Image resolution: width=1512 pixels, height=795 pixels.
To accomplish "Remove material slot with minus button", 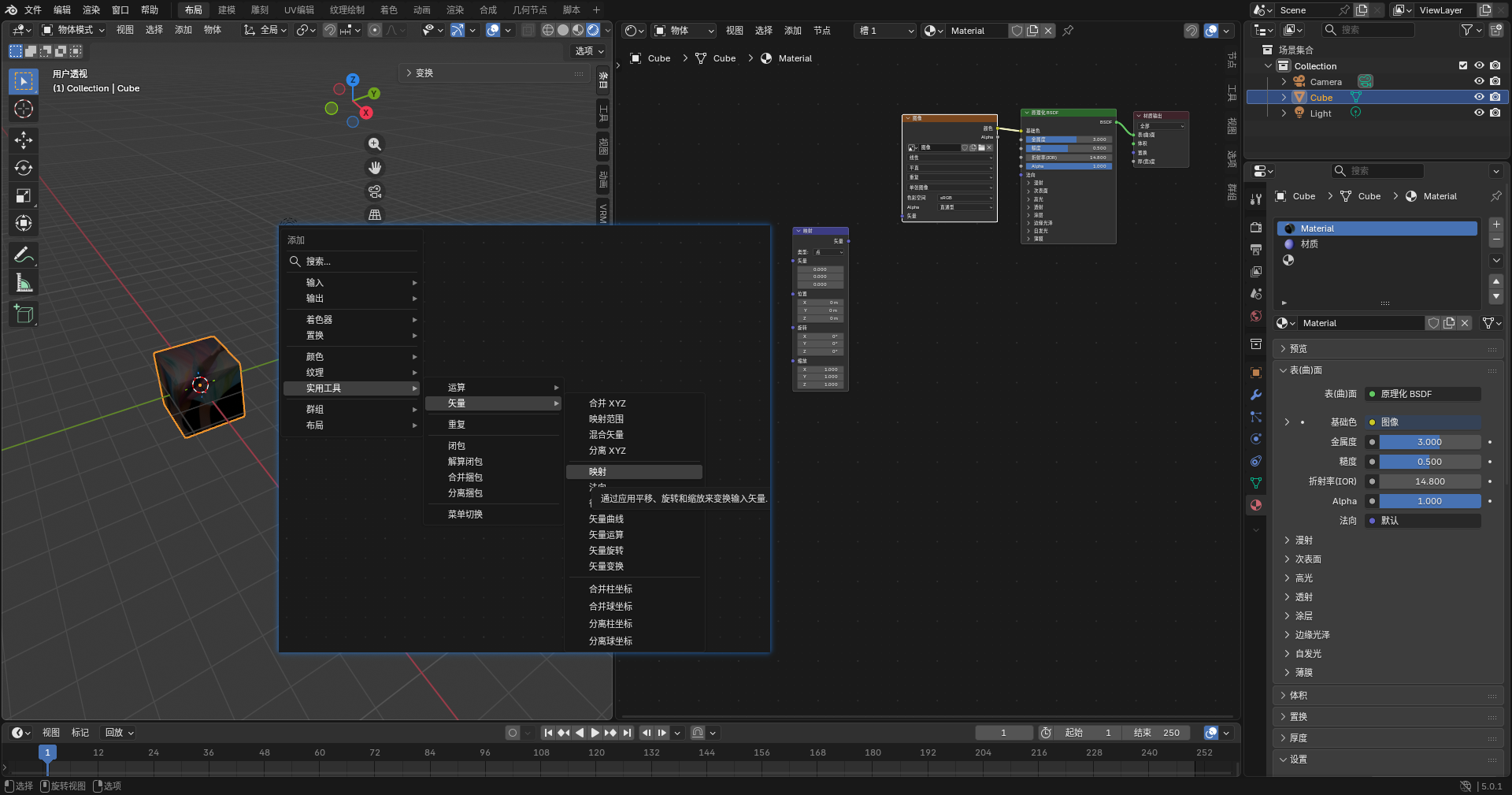I will click(x=1496, y=240).
